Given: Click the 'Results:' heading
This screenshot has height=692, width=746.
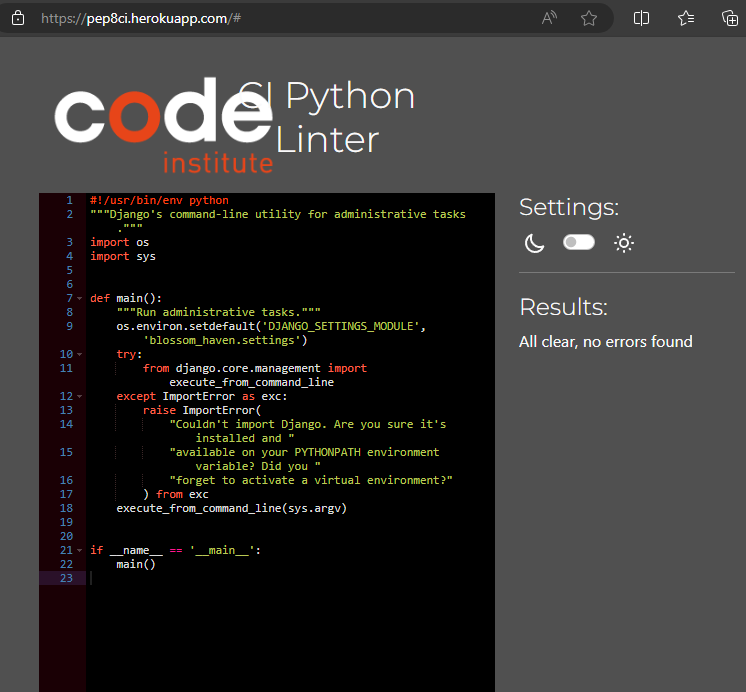Looking at the screenshot, I should (x=564, y=307).
